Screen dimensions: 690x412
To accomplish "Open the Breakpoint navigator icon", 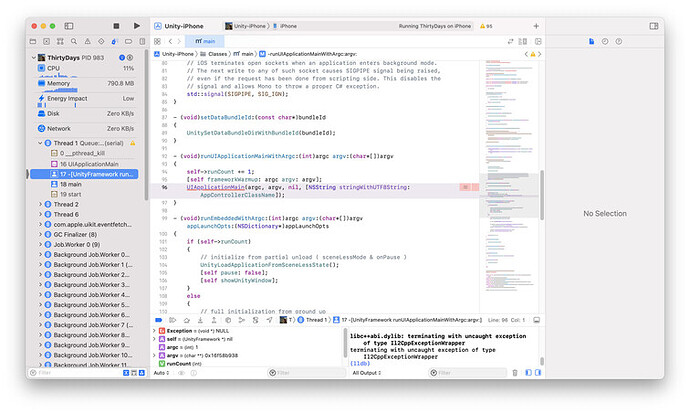I will click(x=128, y=41).
